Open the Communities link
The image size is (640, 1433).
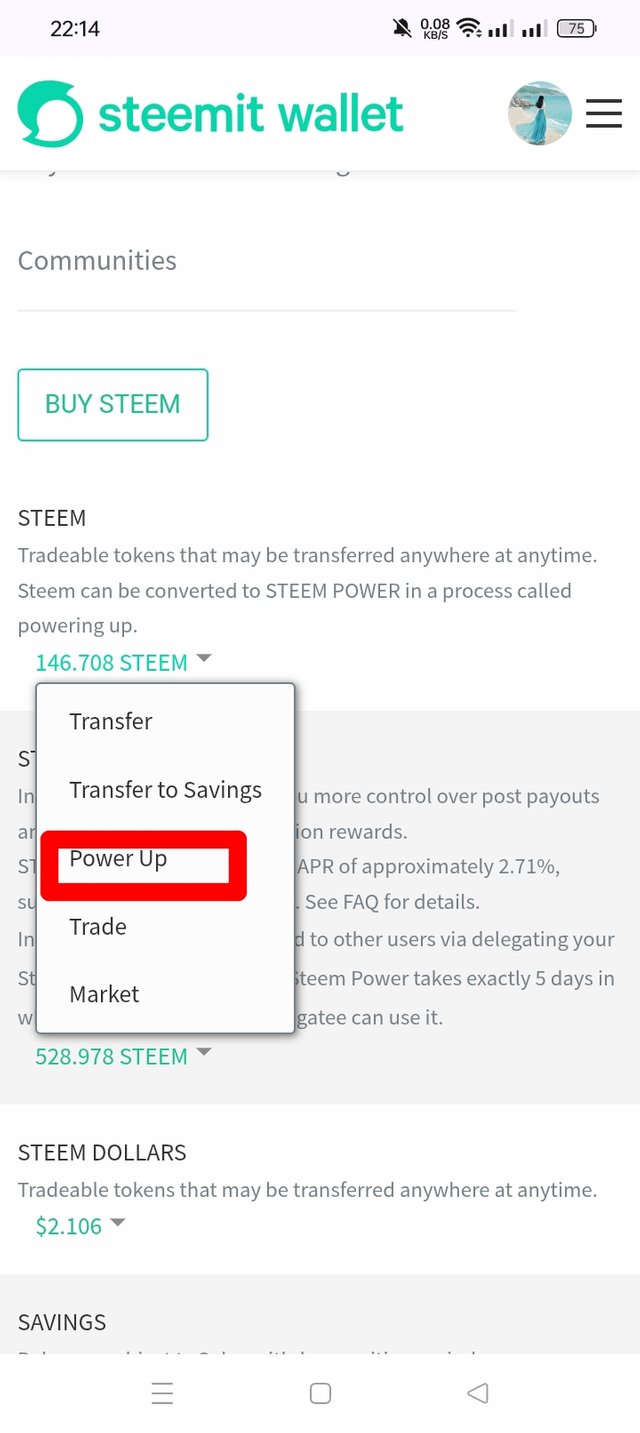97,260
